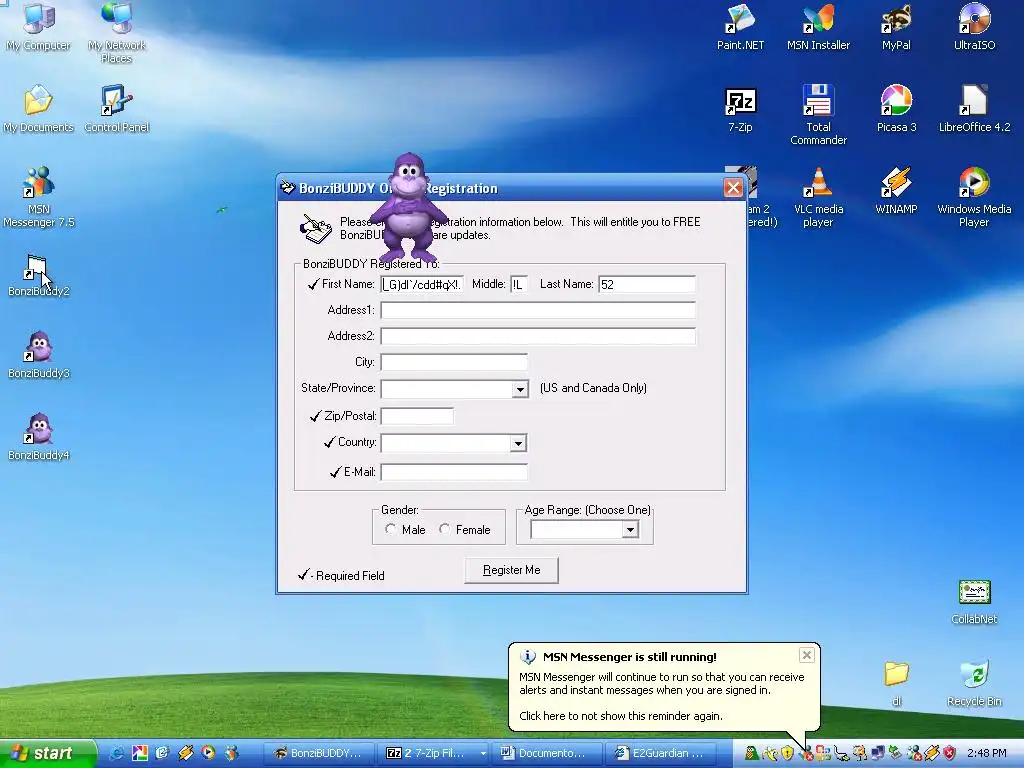
Task: Select the CollabNet desktop icon
Action: [x=974, y=601]
